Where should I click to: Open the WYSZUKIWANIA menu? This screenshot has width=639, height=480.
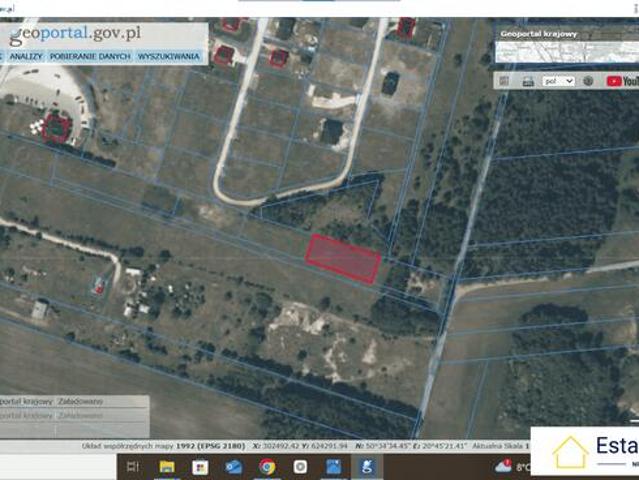click(169, 56)
